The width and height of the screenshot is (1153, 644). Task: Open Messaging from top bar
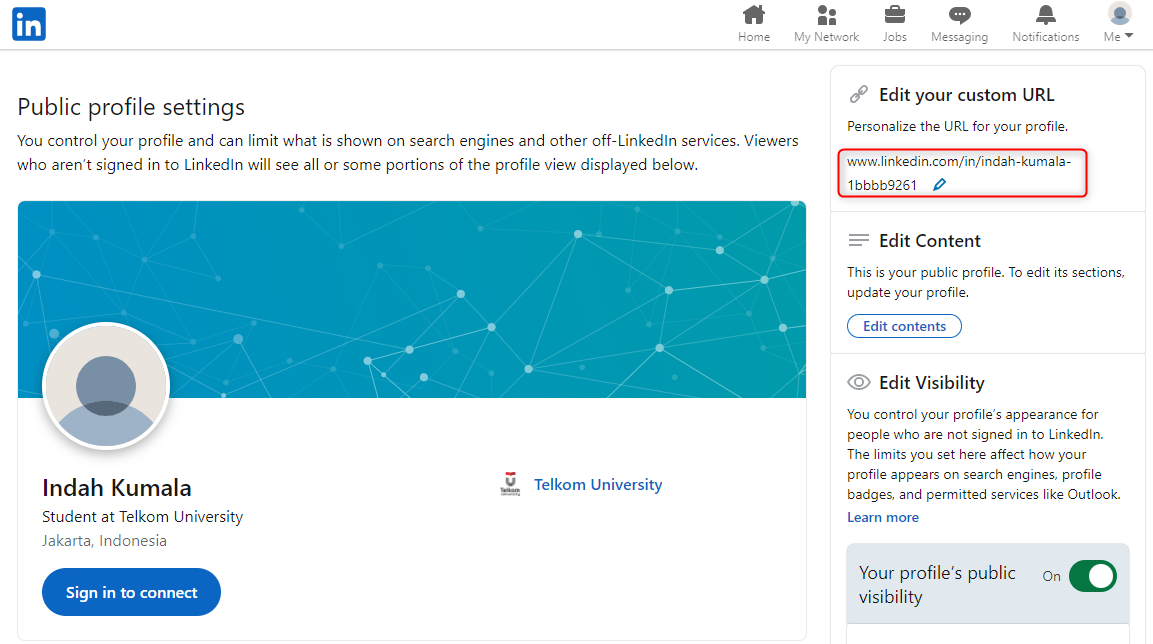click(960, 24)
